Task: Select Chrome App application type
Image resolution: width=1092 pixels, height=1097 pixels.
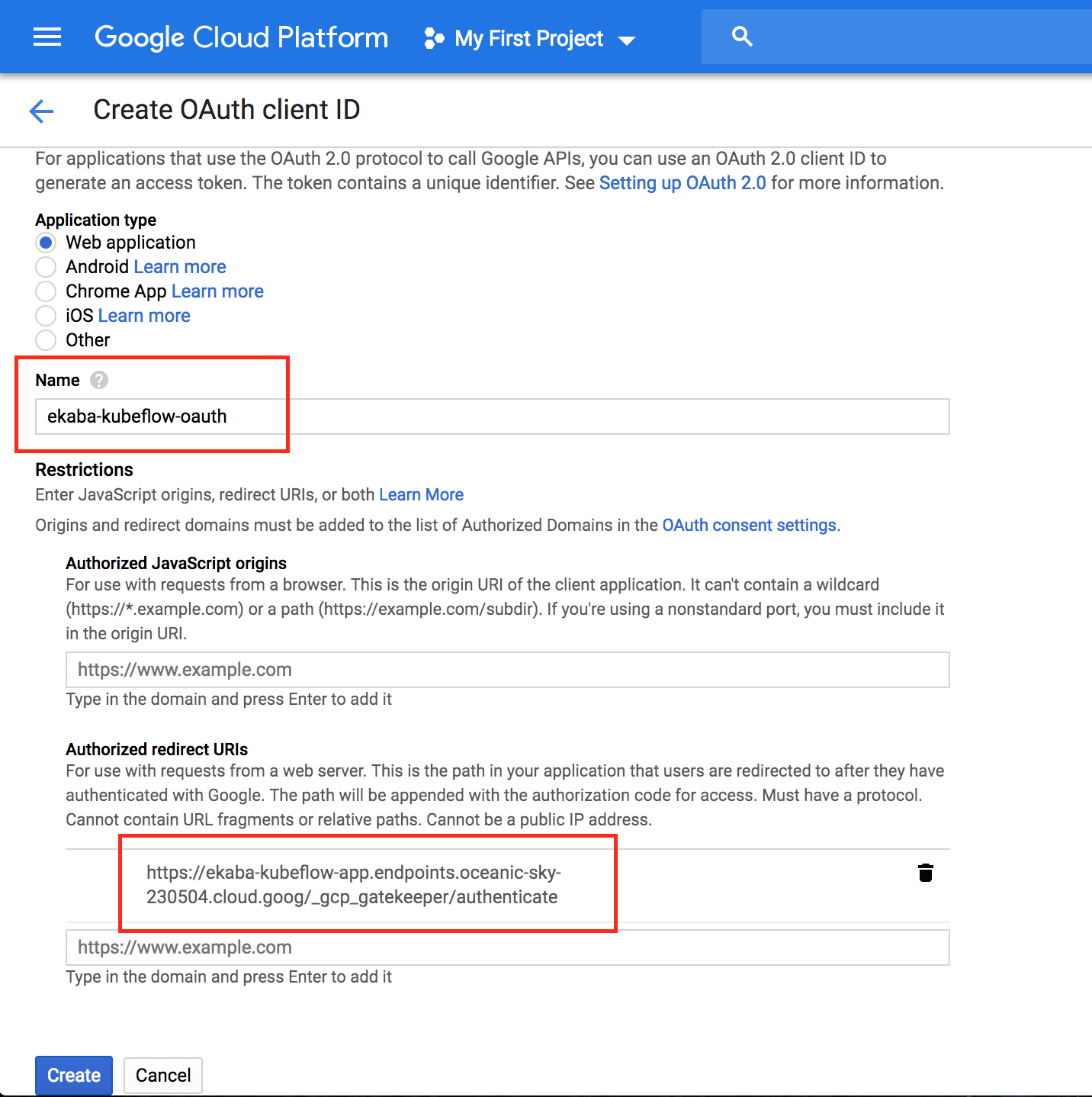Action: 46,291
